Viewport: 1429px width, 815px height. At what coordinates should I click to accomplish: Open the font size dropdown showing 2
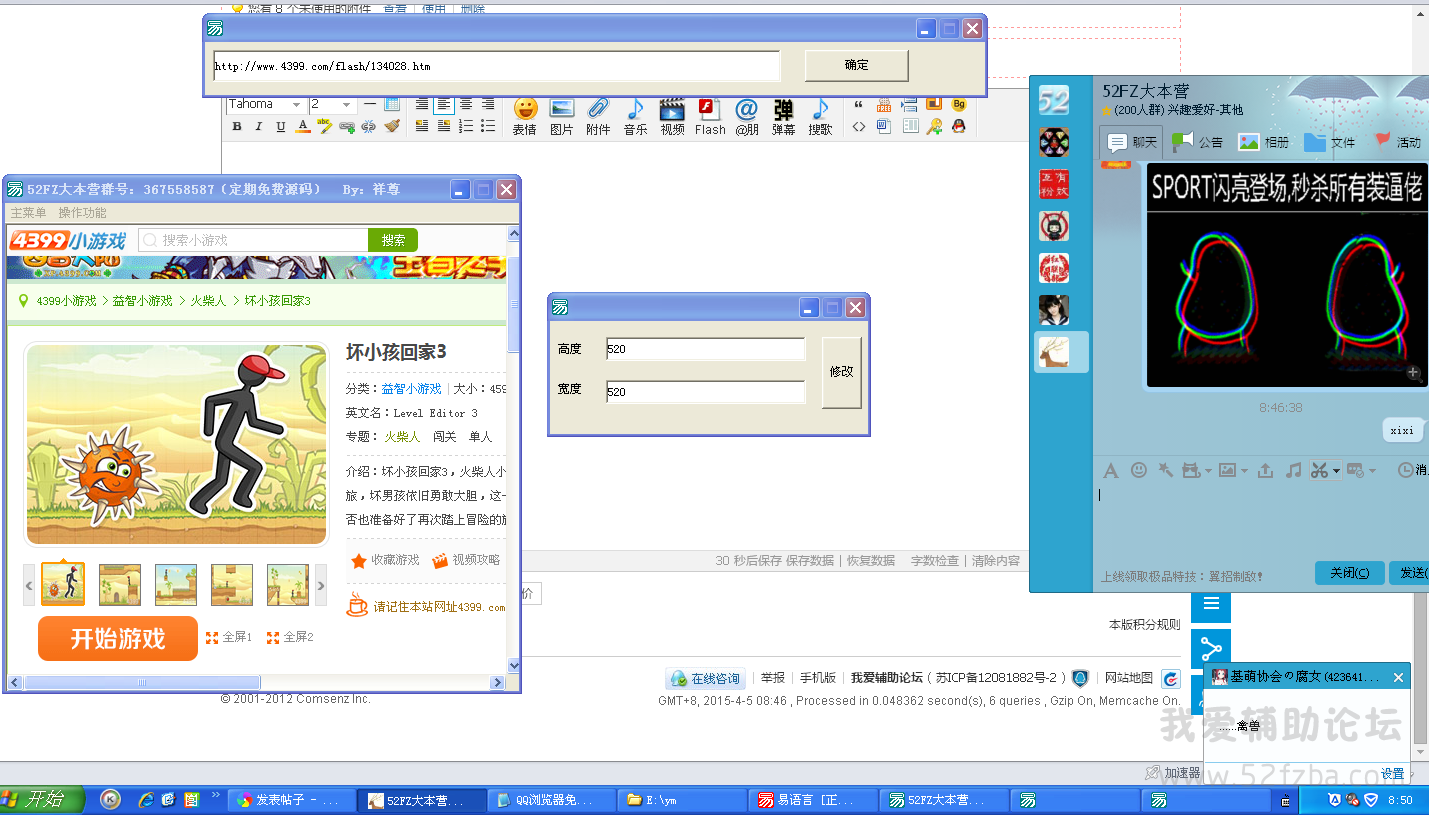coord(331,104)
